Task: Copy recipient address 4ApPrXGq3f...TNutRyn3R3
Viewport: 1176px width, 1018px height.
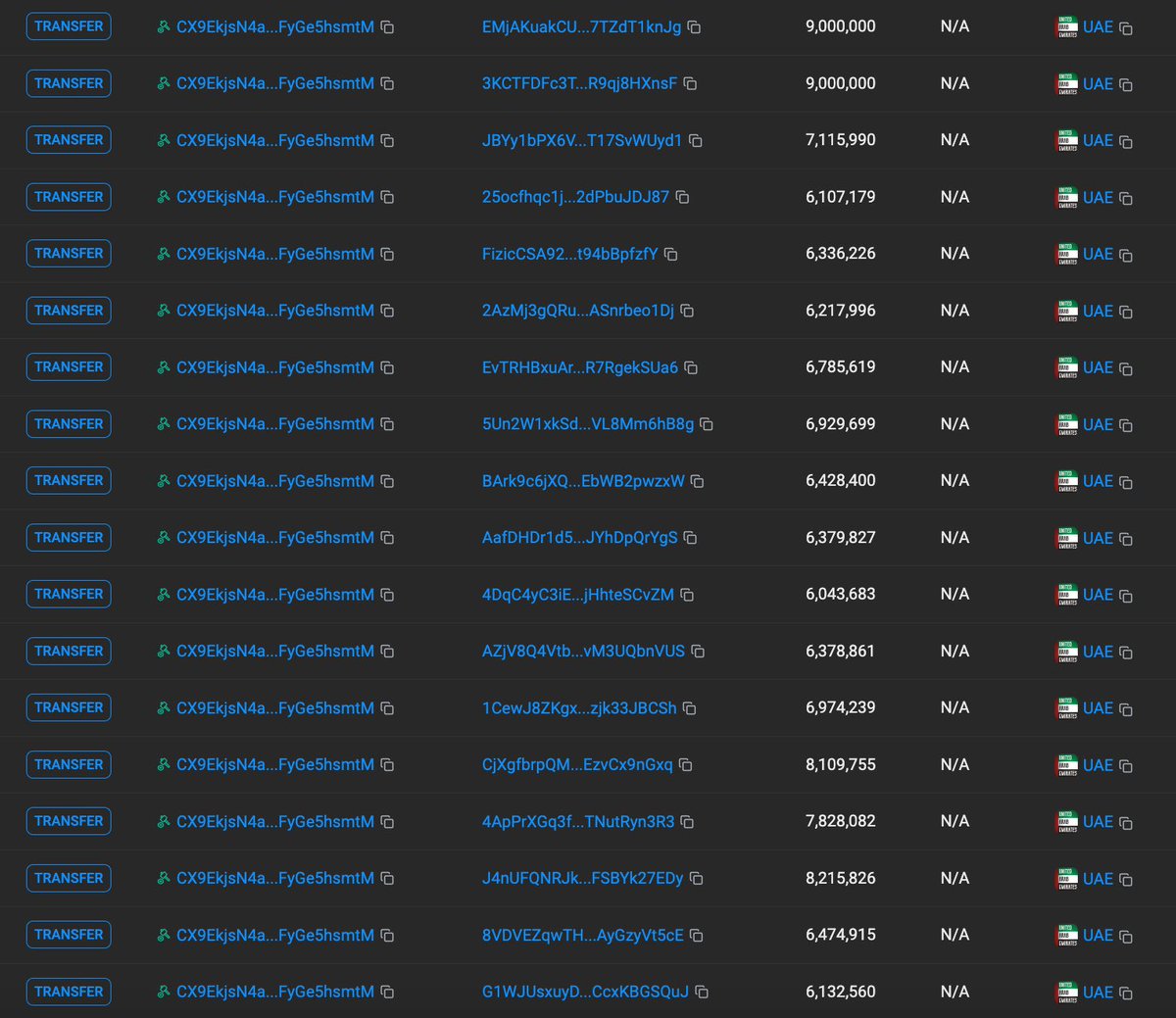Action: click(x=687, y=822)
